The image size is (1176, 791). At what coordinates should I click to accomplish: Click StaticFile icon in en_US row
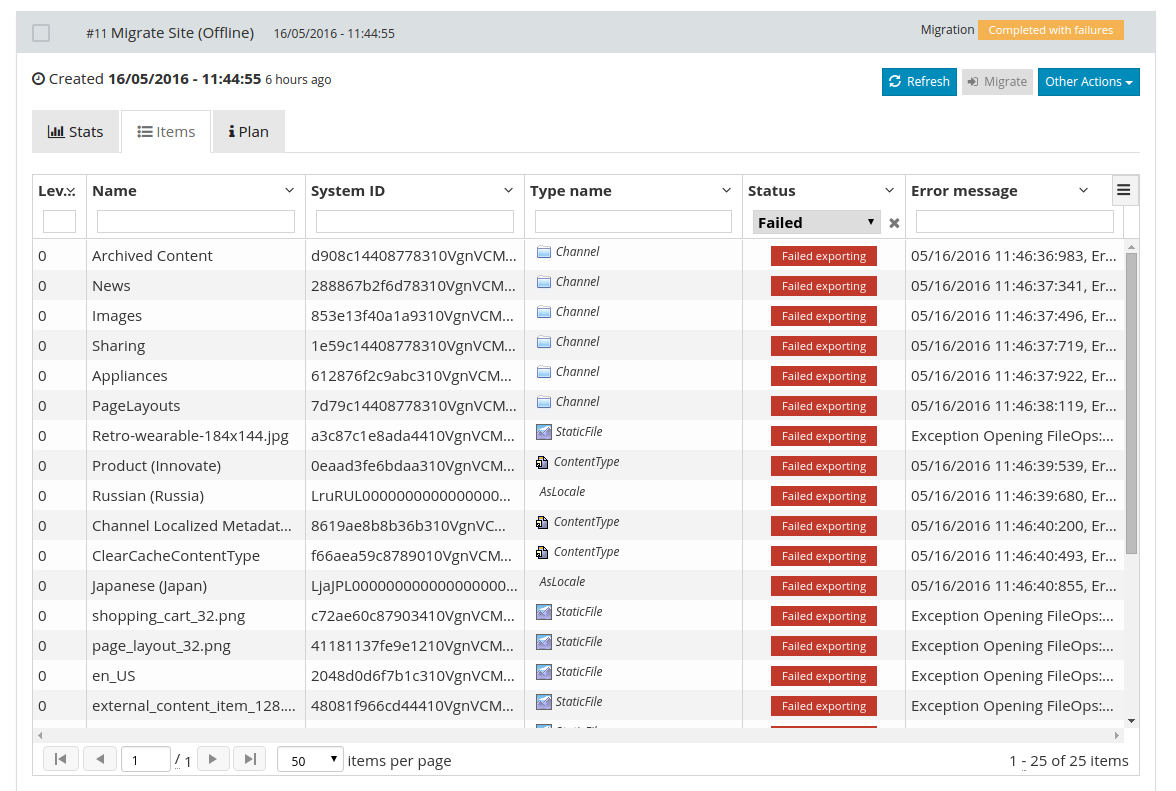pyautogui.click(x=544, y=672)
